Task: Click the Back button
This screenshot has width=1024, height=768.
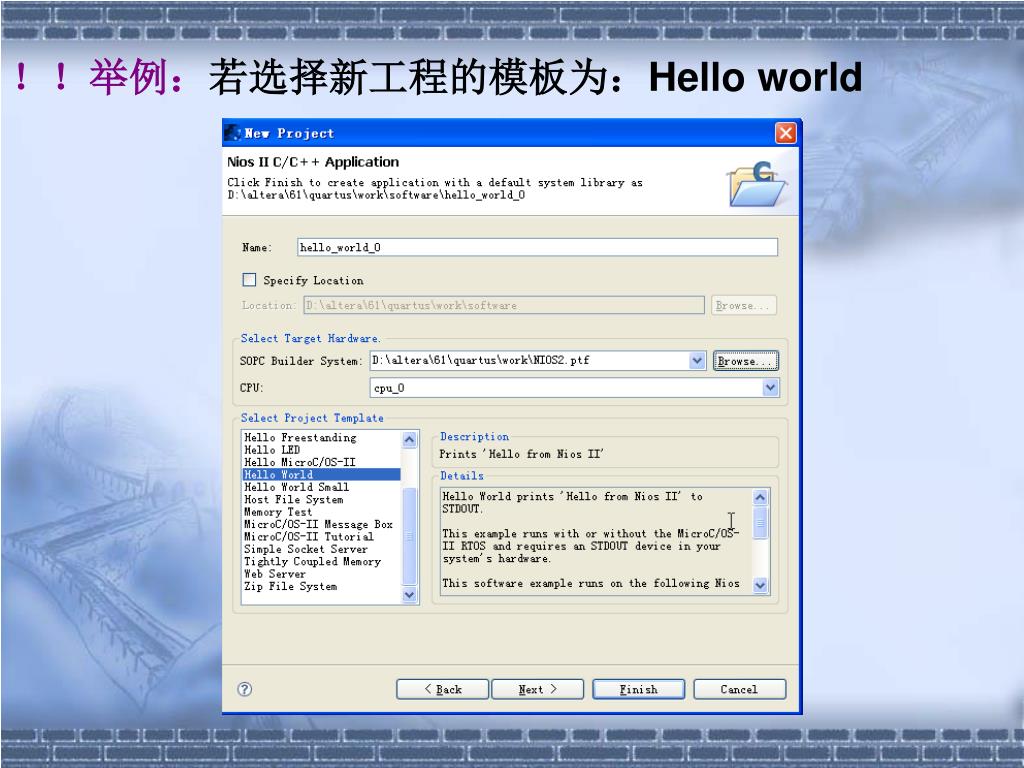Action: point(442,689)
